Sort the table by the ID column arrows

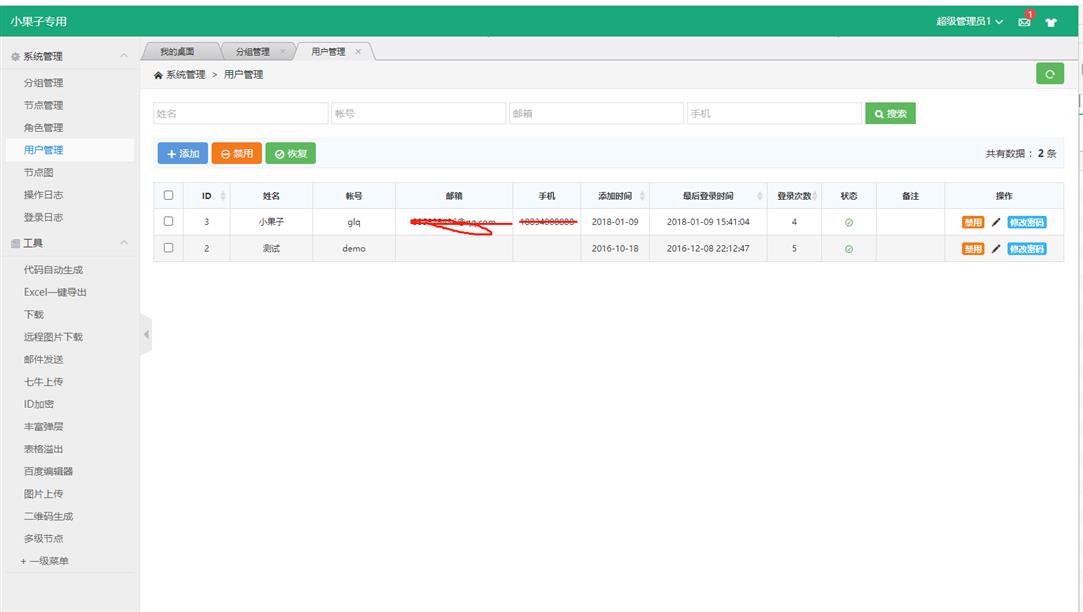tap(223, 196)
